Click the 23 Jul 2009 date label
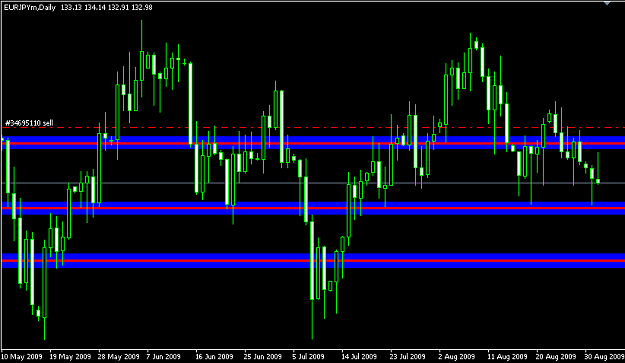The height and width of the screenshot is (363, 625). (x=408, y=357)
